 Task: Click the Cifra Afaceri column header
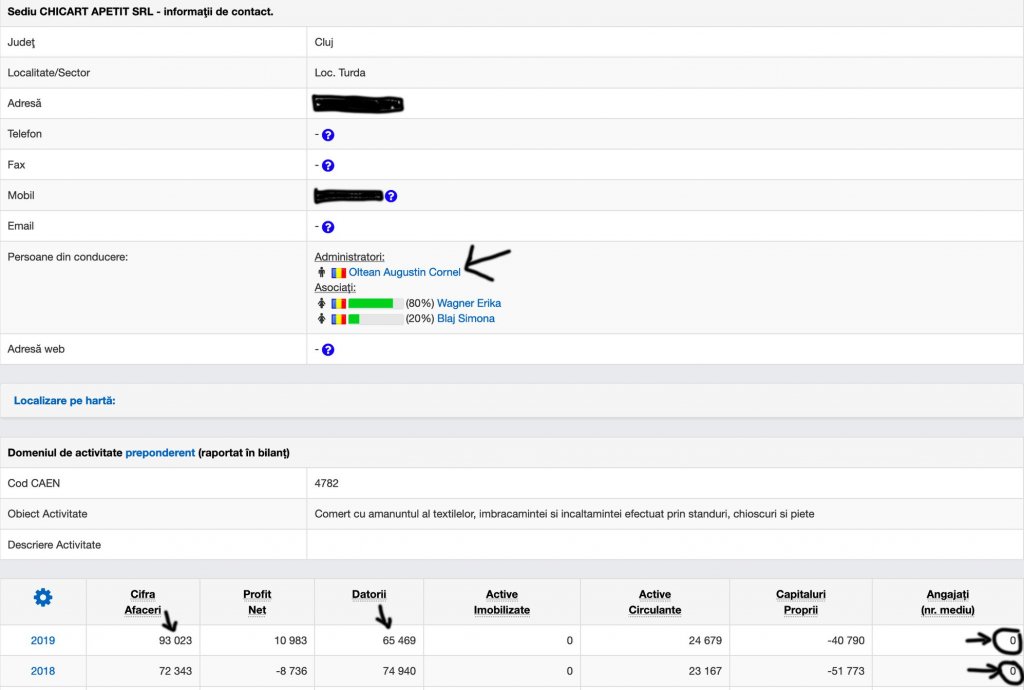(142, 602)
